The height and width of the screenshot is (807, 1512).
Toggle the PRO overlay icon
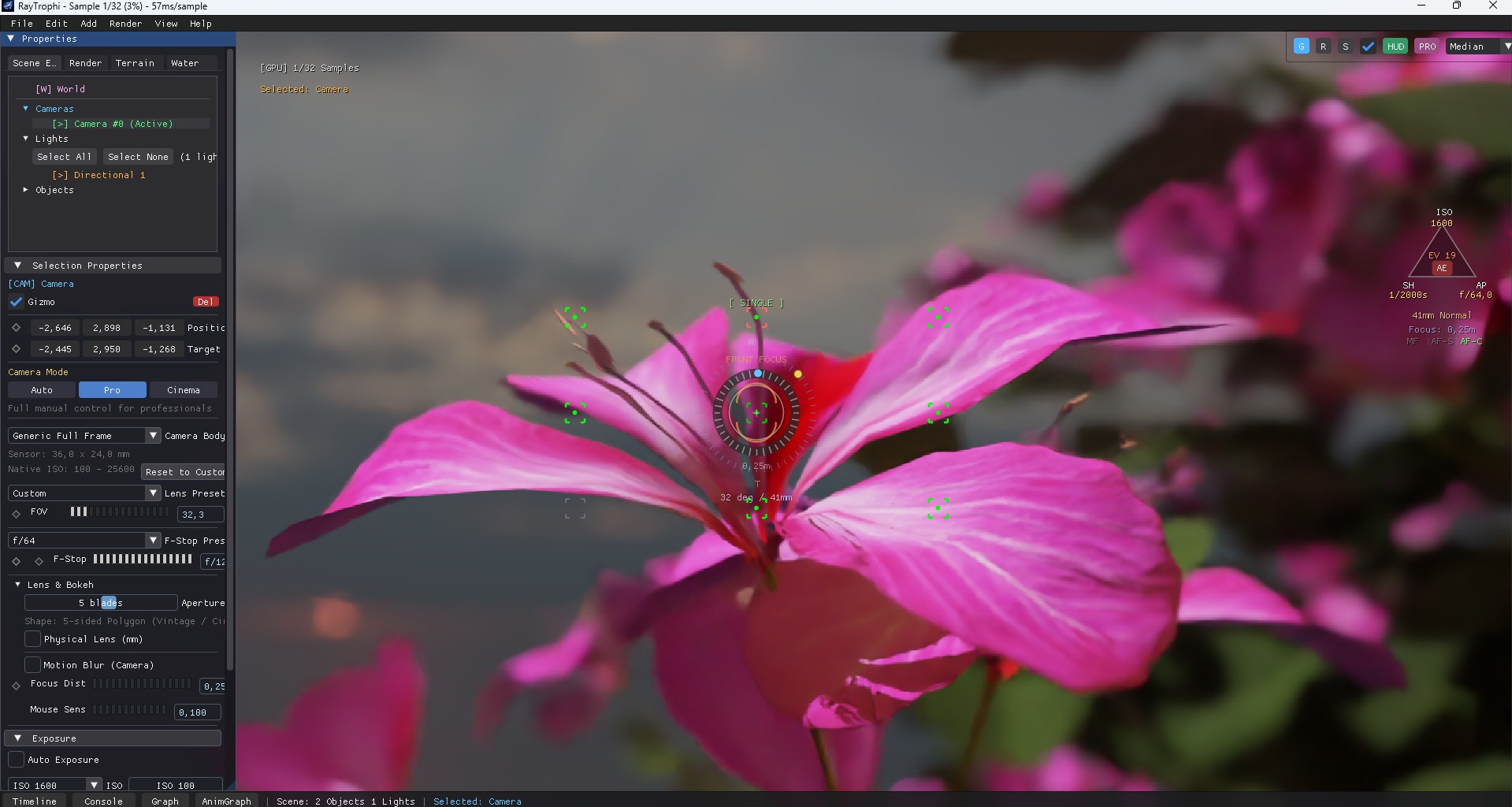click(x=1427, y=46)
